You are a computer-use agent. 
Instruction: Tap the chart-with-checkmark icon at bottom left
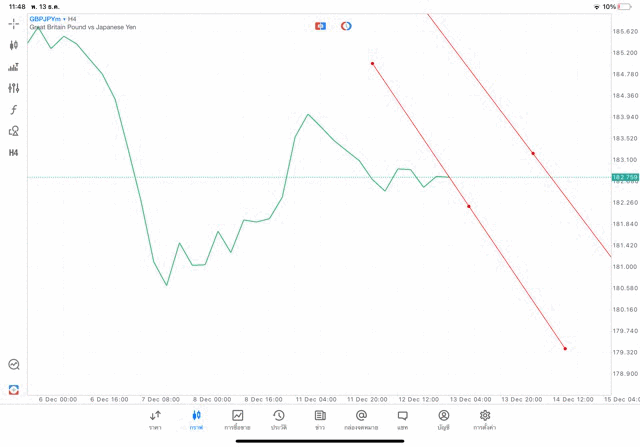click(x=14, y=365)
